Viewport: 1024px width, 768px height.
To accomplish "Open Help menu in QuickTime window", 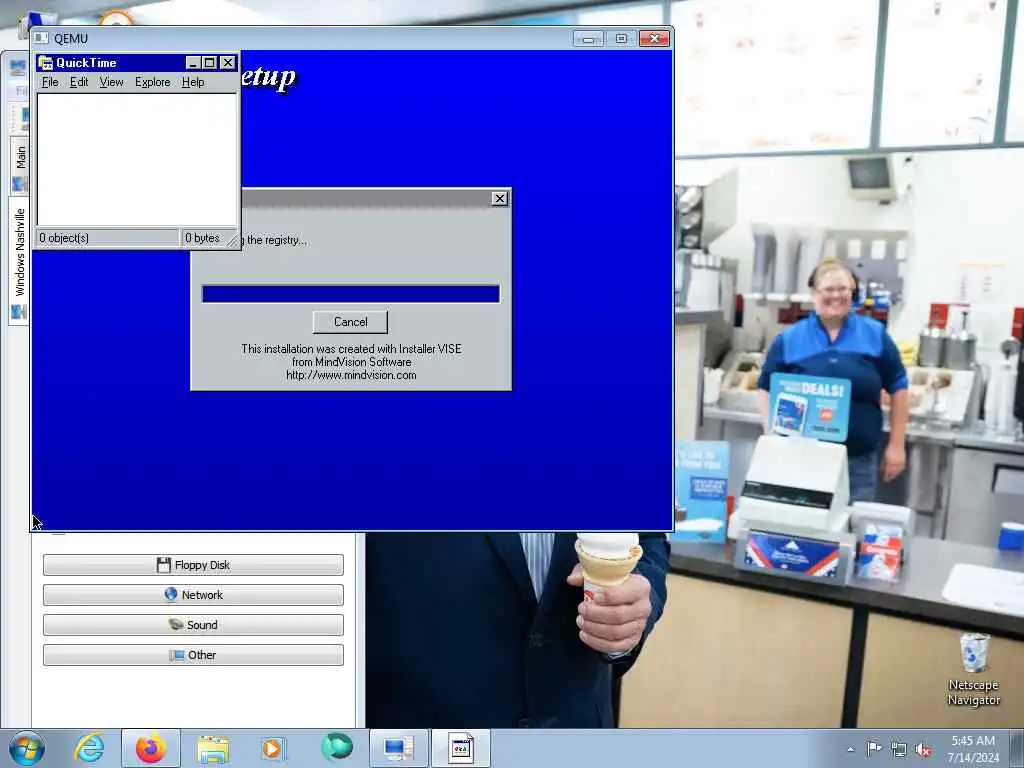I will (x=193, y=82).
